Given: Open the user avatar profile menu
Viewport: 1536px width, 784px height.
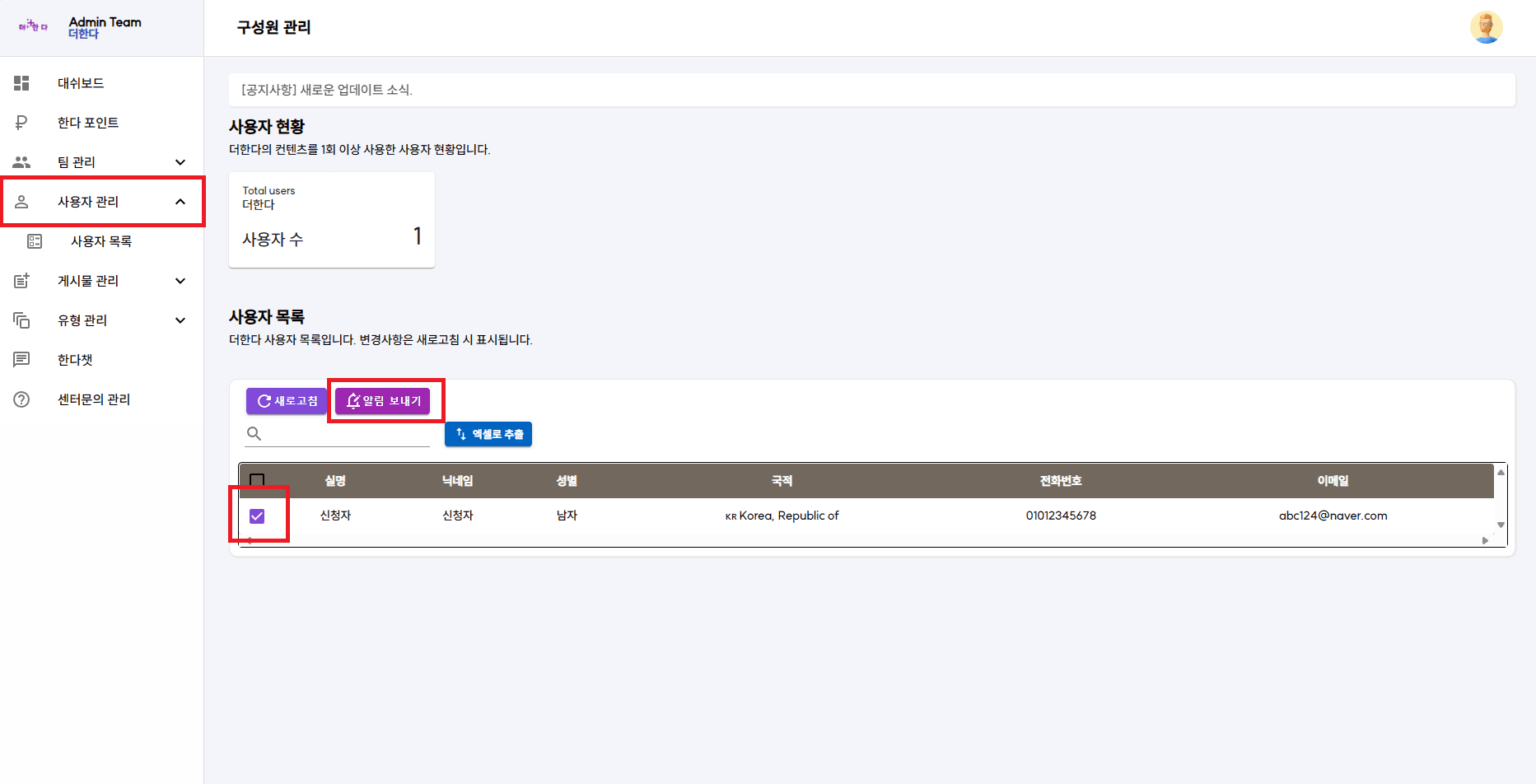Looking at the screenshot, I should click(1487, 27).
